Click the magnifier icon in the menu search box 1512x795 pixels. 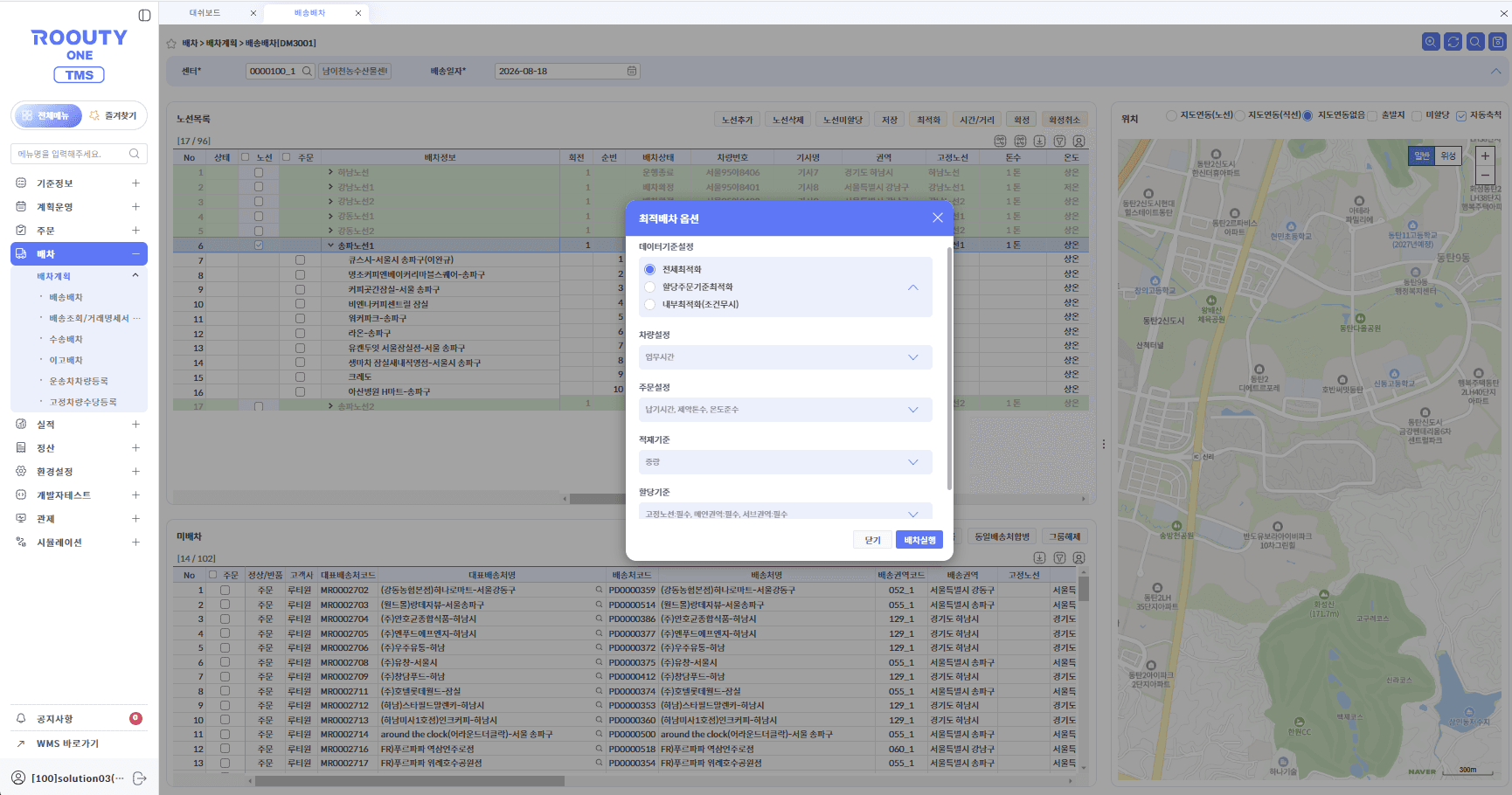(135, 154)
